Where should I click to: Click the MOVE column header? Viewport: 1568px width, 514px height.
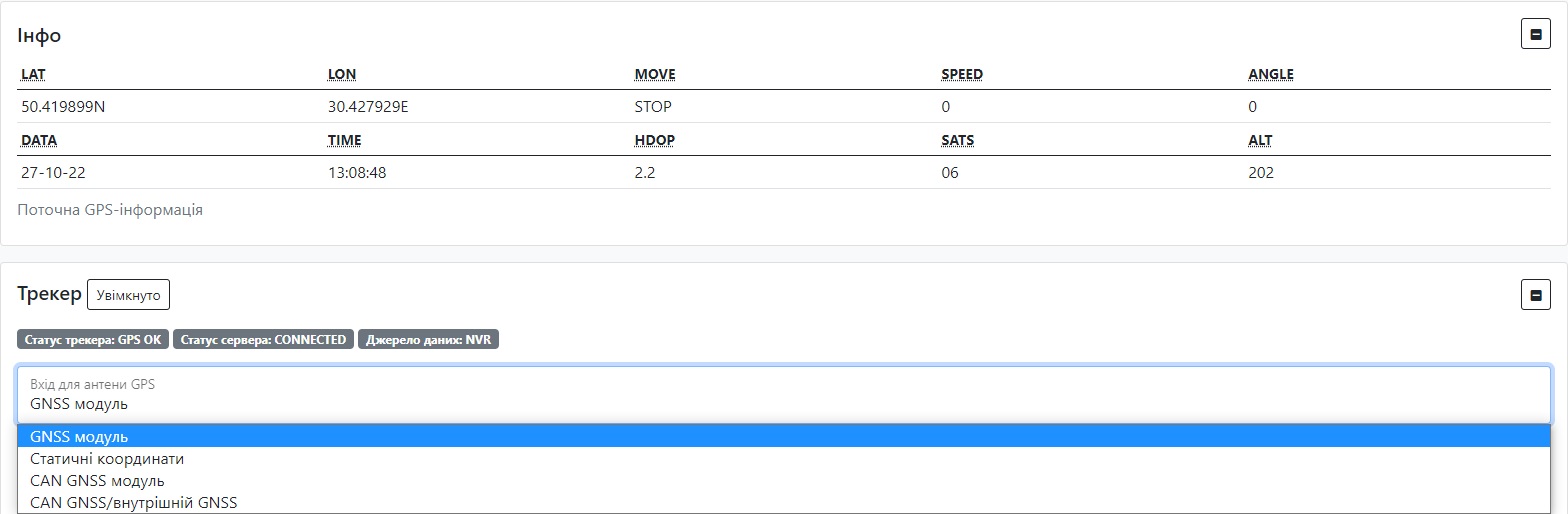655,75
